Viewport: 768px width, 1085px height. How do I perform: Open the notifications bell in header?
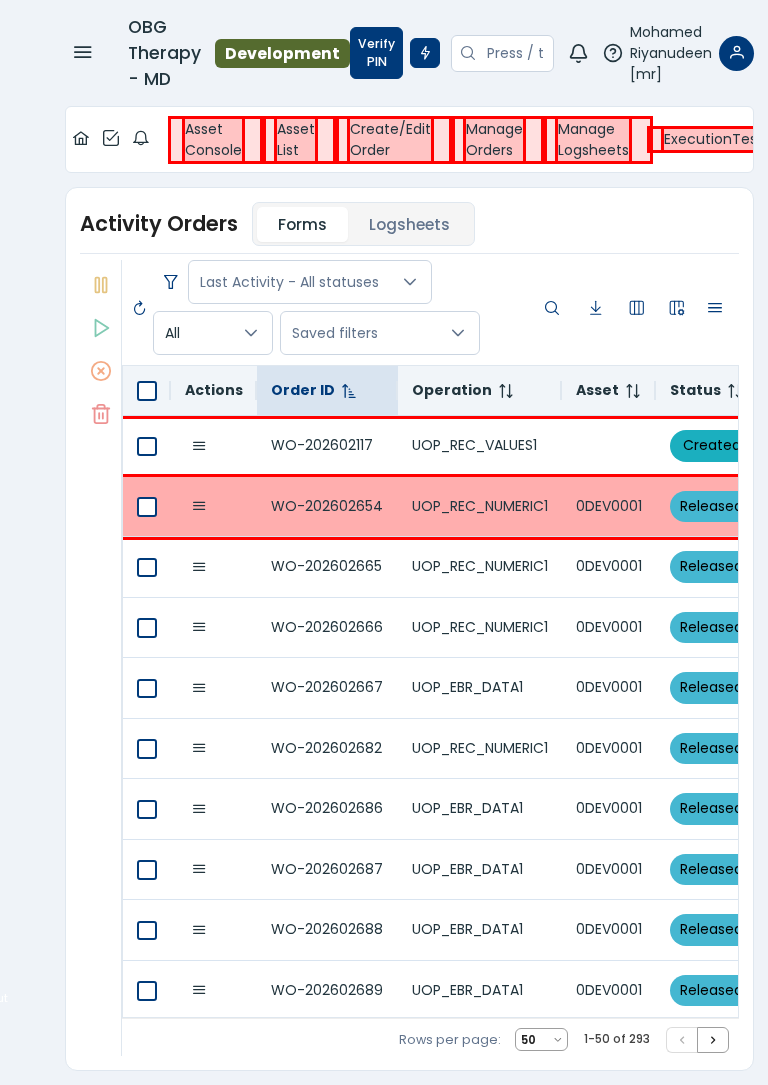click(x=578, y=53)
